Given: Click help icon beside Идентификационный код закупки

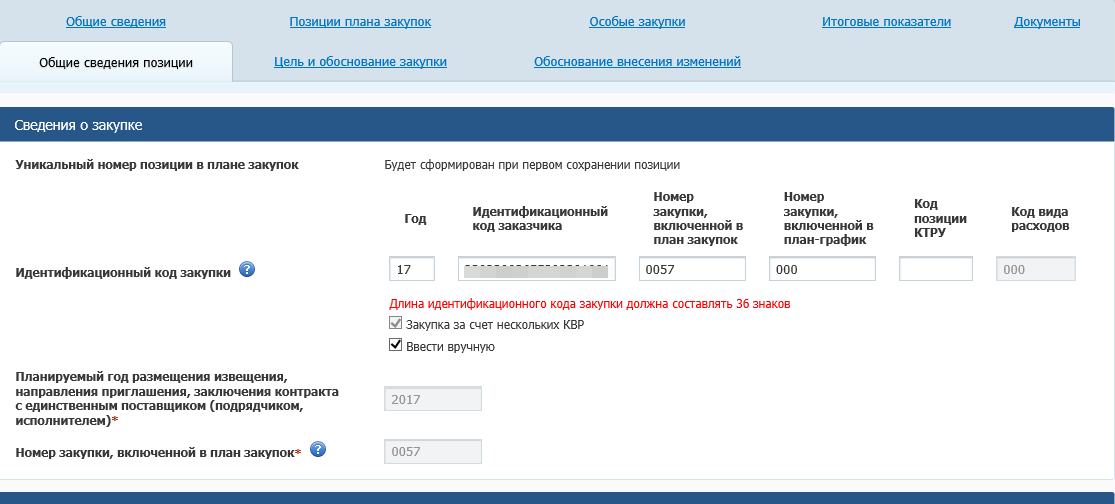Looking at the screenshot, I should click(x=247, y=270).
